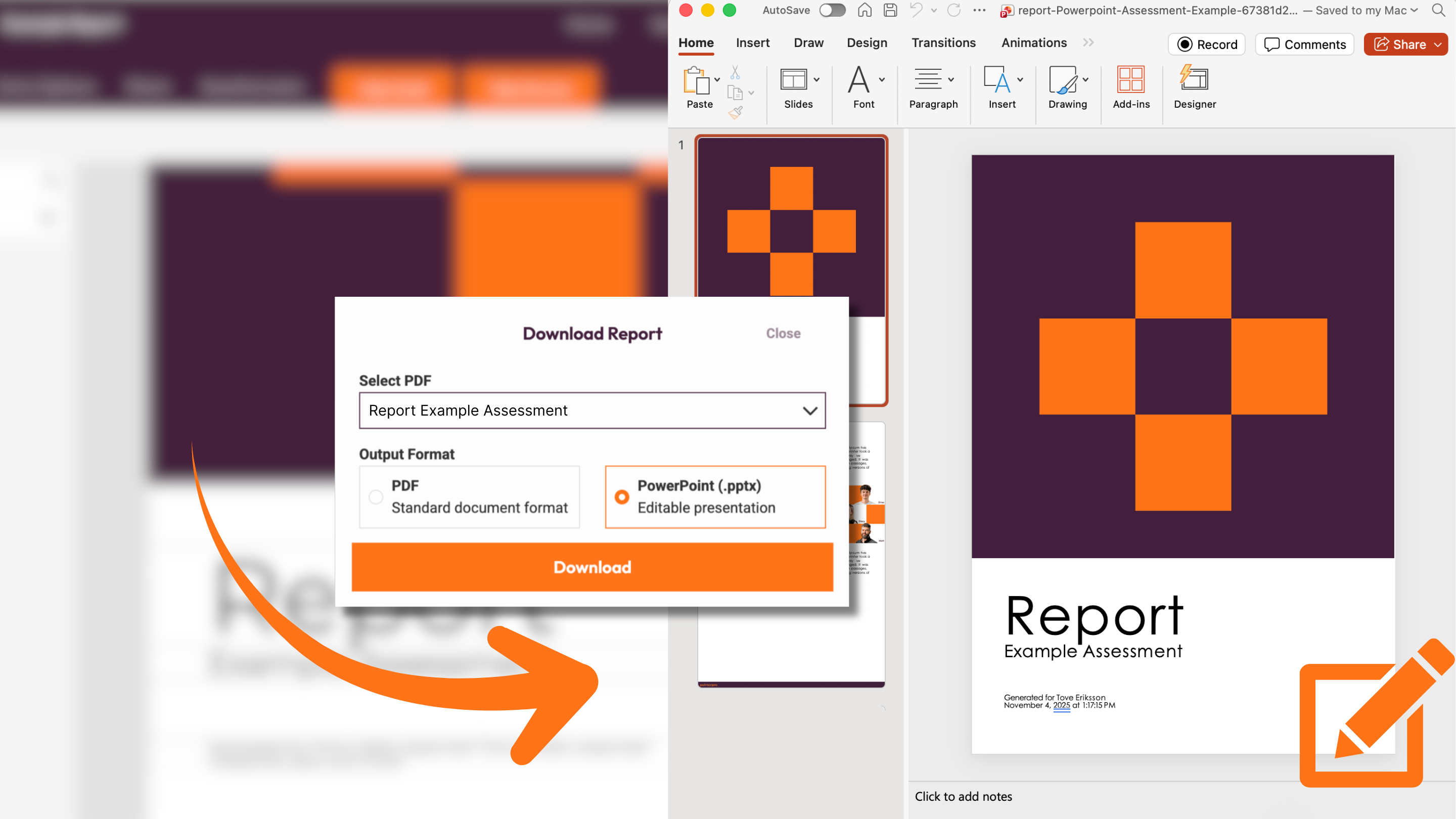
Task: Open Report Example Assessment dropdown
Action: pos(592,411)
